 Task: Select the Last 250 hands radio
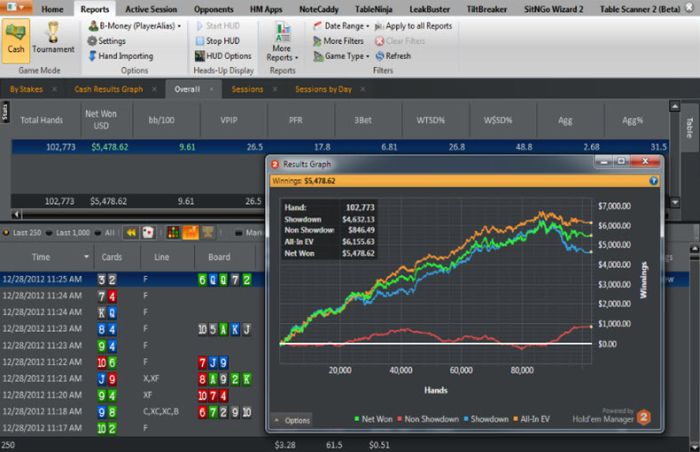(22, 233)
